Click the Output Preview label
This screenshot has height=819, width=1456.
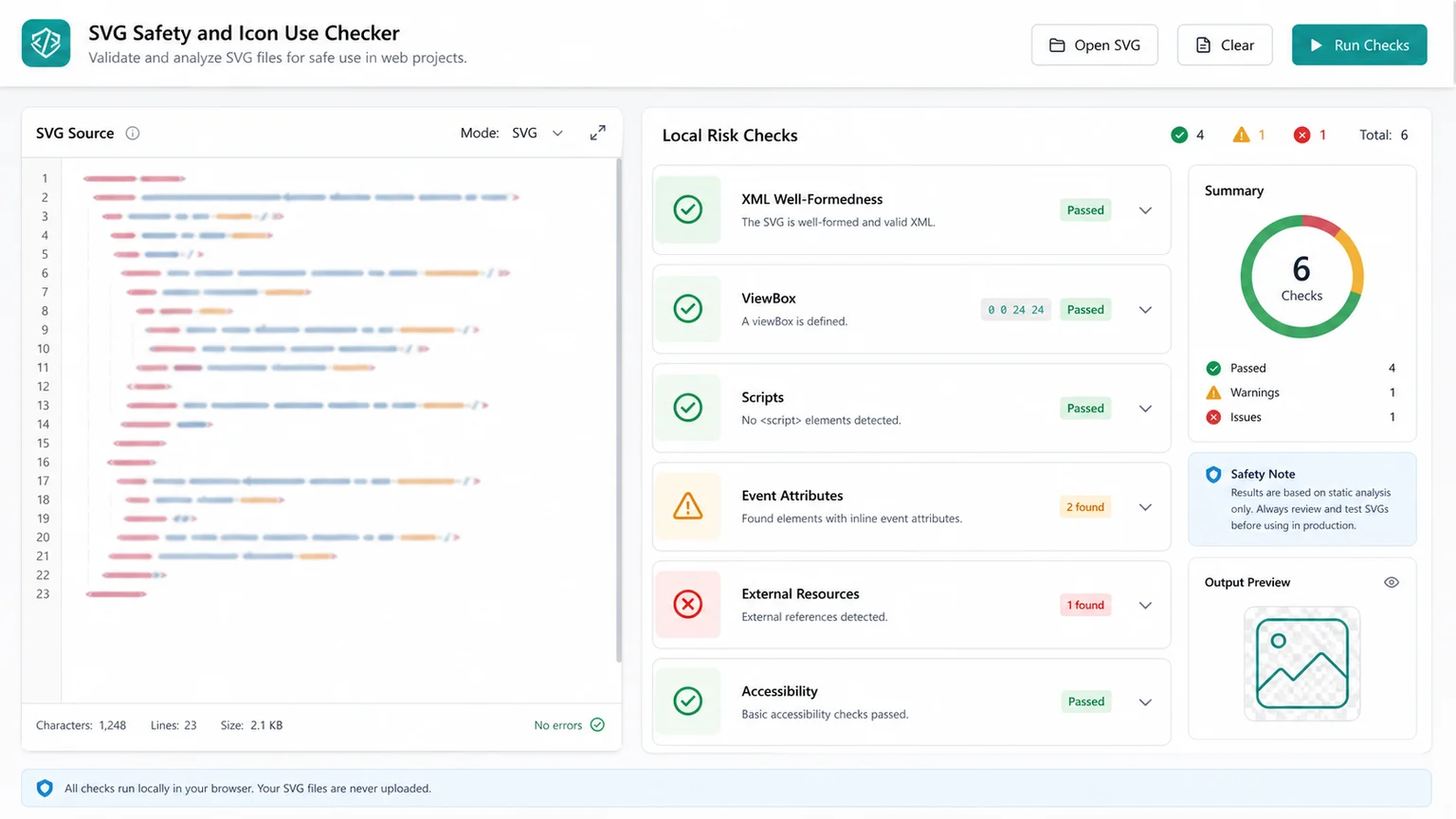pyautogui.click(x=1247, y=582)
